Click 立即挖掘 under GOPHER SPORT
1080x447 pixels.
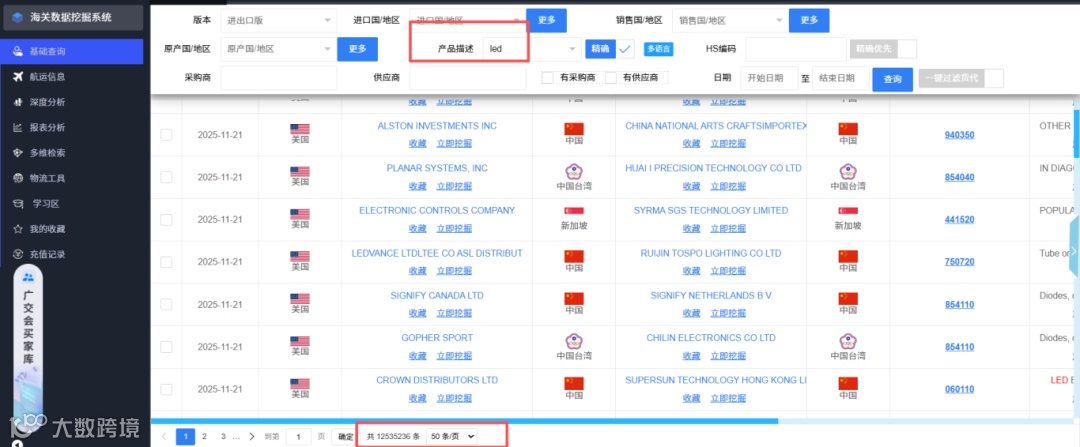pyautogui.click(x=454, y=355)
